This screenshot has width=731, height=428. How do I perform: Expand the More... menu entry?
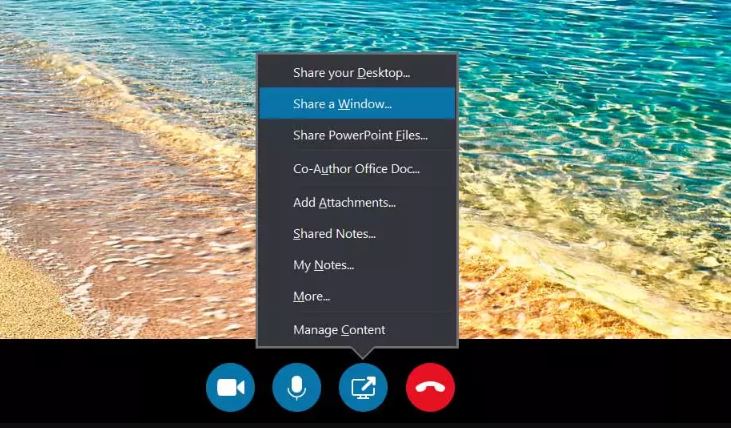[x=357, y=296]
